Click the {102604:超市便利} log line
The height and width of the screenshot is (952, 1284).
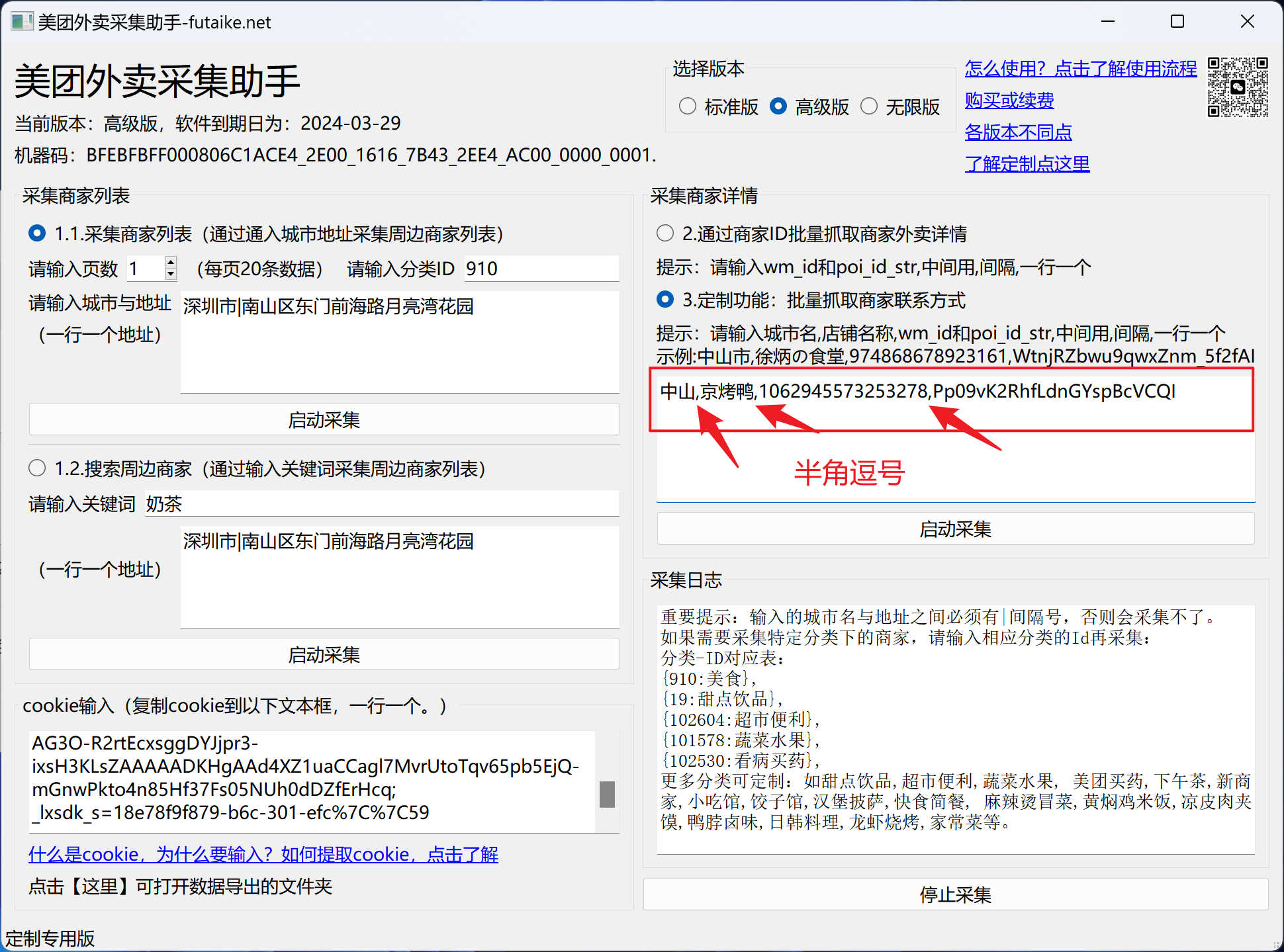[741, 719]
